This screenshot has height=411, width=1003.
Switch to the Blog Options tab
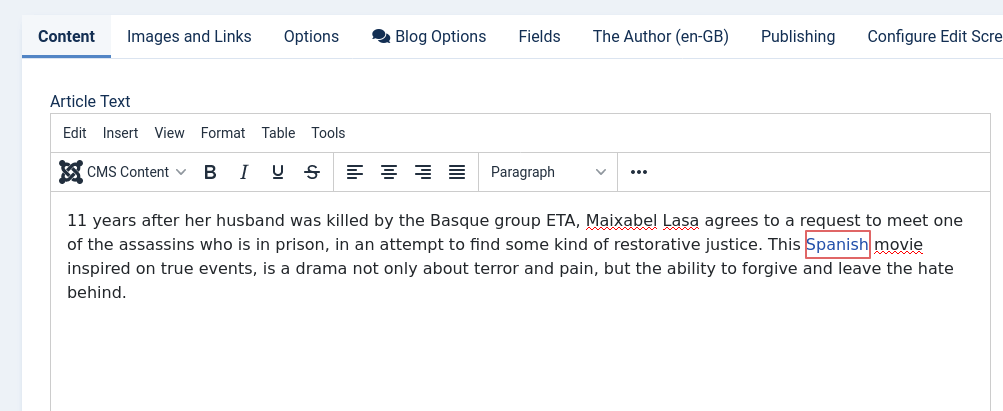pyautogui.click(x=429, y=36)
